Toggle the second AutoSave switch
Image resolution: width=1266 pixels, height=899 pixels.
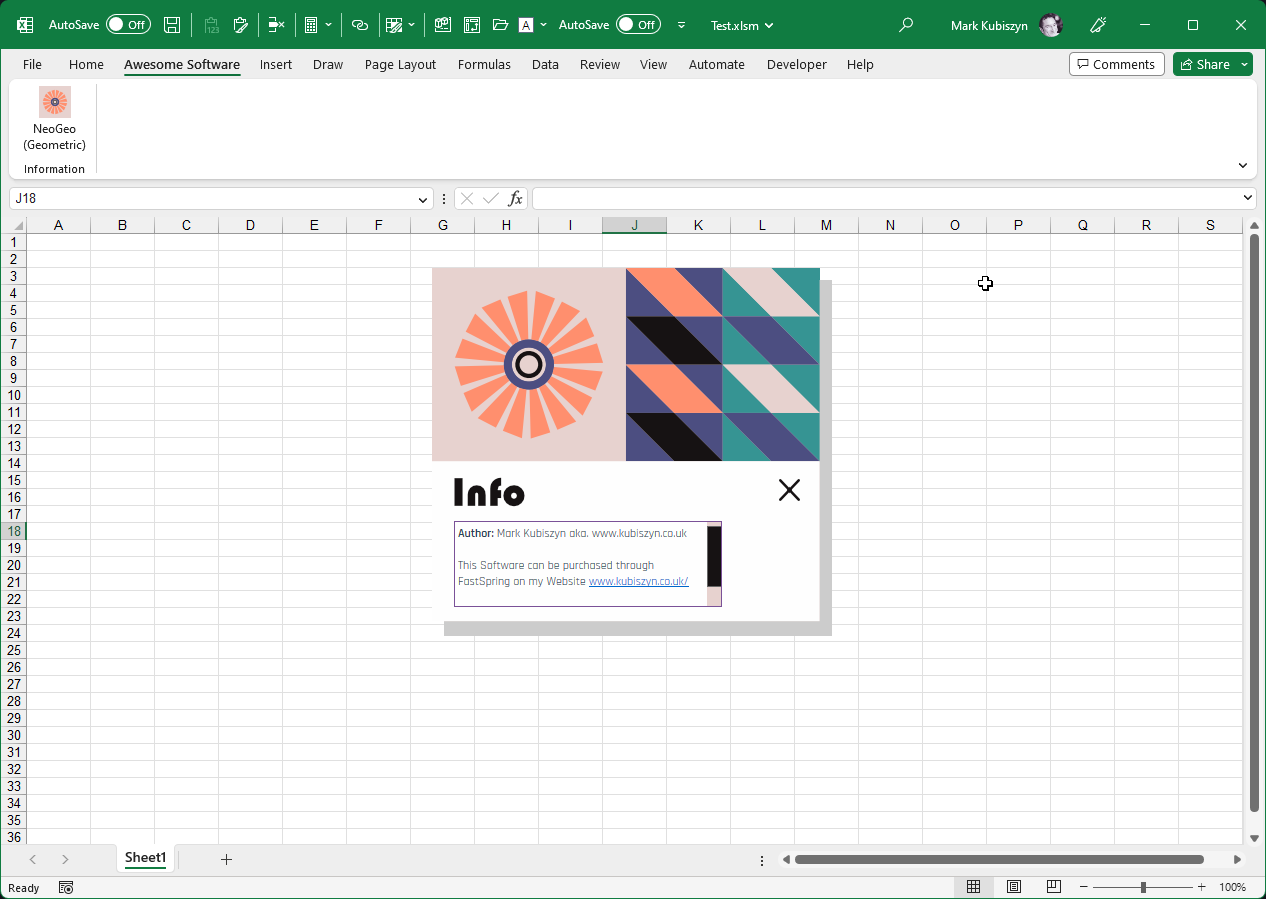[638, 25]
